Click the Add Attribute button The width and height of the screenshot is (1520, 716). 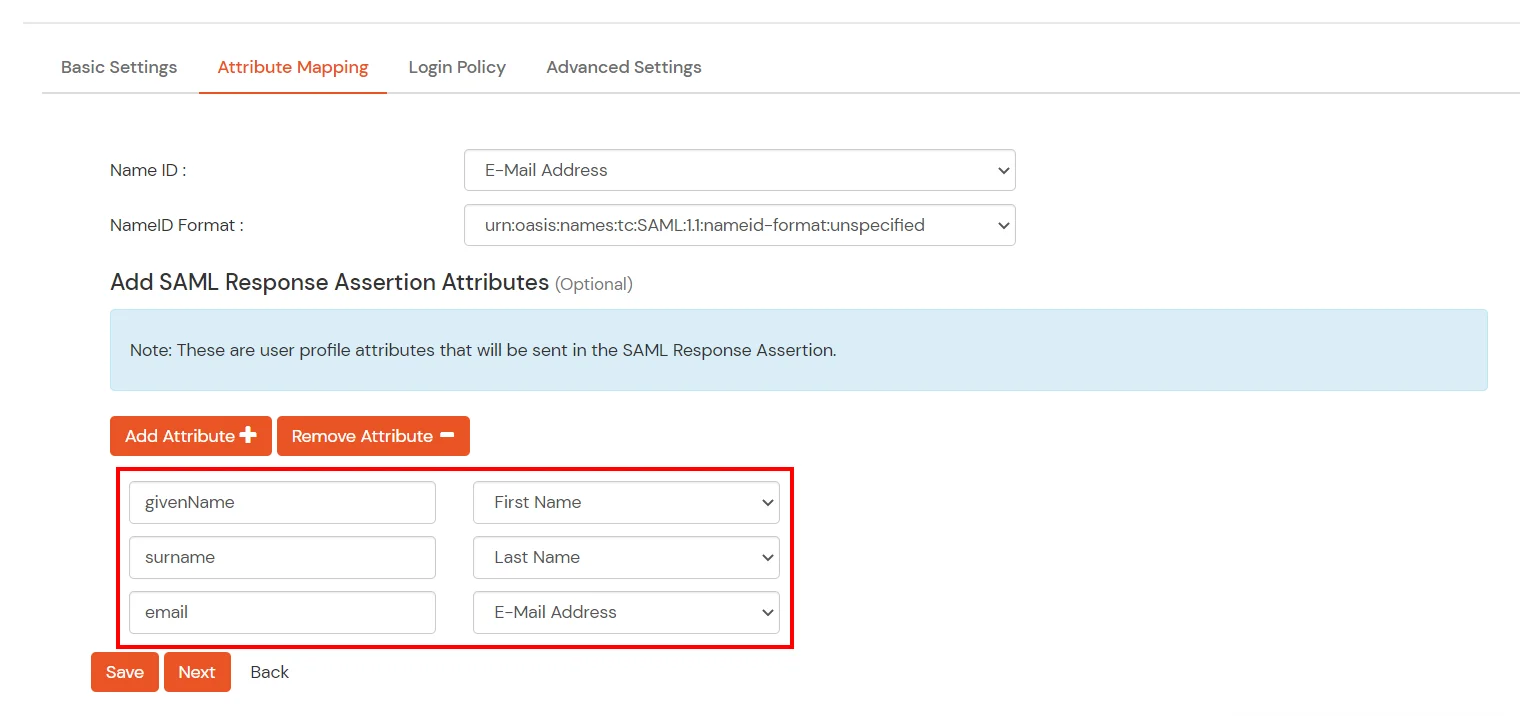click(x=191, y=436)
